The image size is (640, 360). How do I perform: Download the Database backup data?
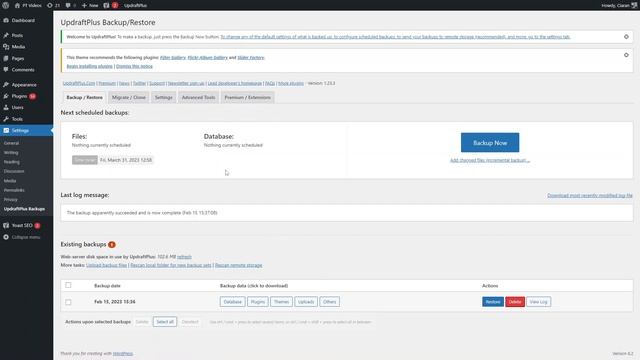233,302
